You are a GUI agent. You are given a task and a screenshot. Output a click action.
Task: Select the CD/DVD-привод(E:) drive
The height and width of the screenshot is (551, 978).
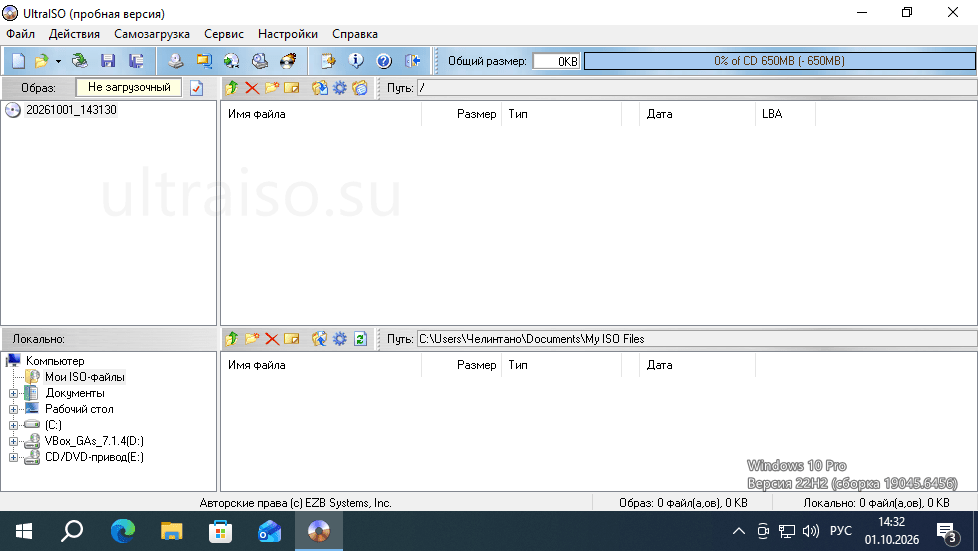click(x=94, y=457)
